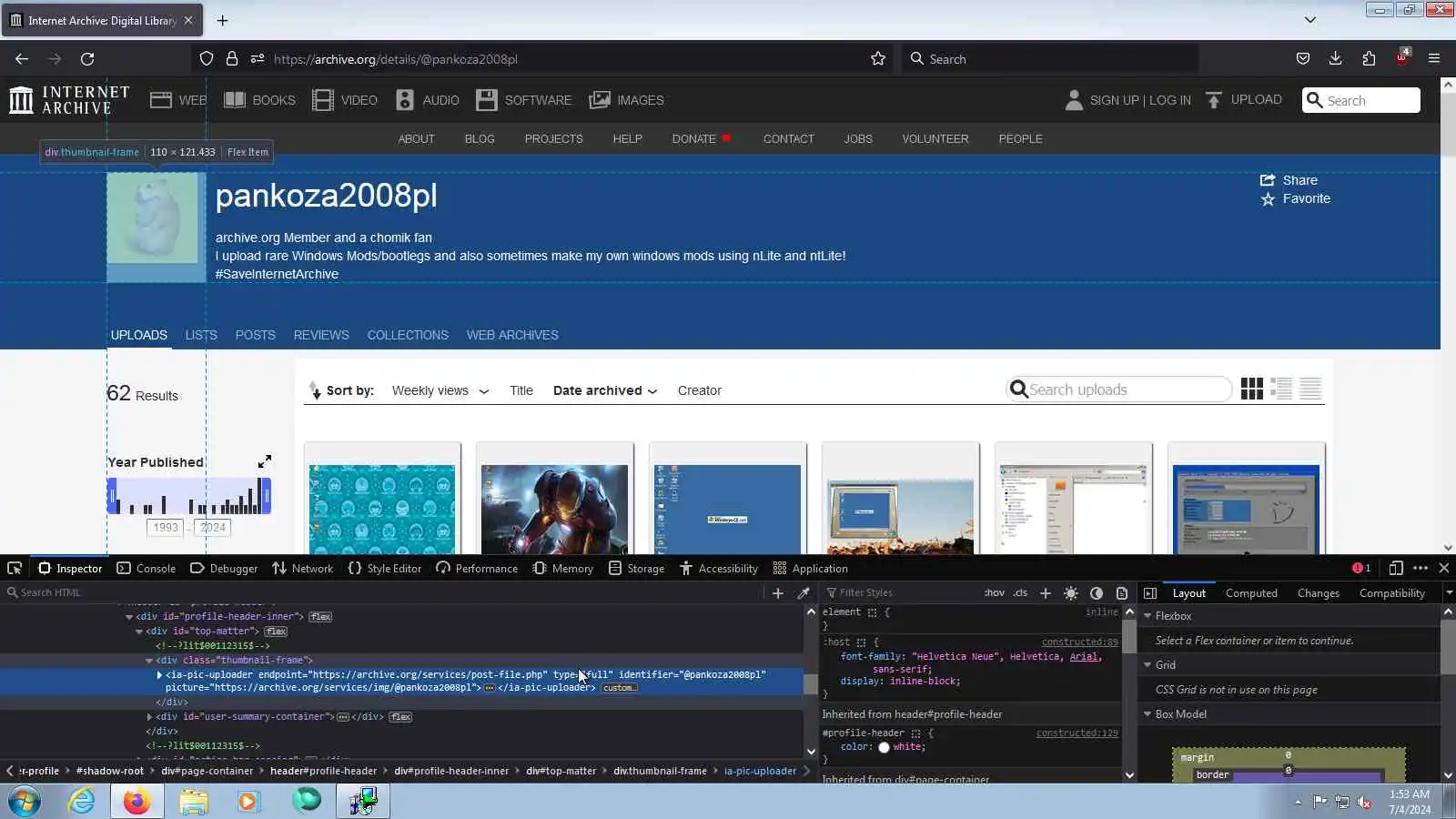1456x819 pixels.
Task: Switch to the Network tab
Action: tap(303, 568)
